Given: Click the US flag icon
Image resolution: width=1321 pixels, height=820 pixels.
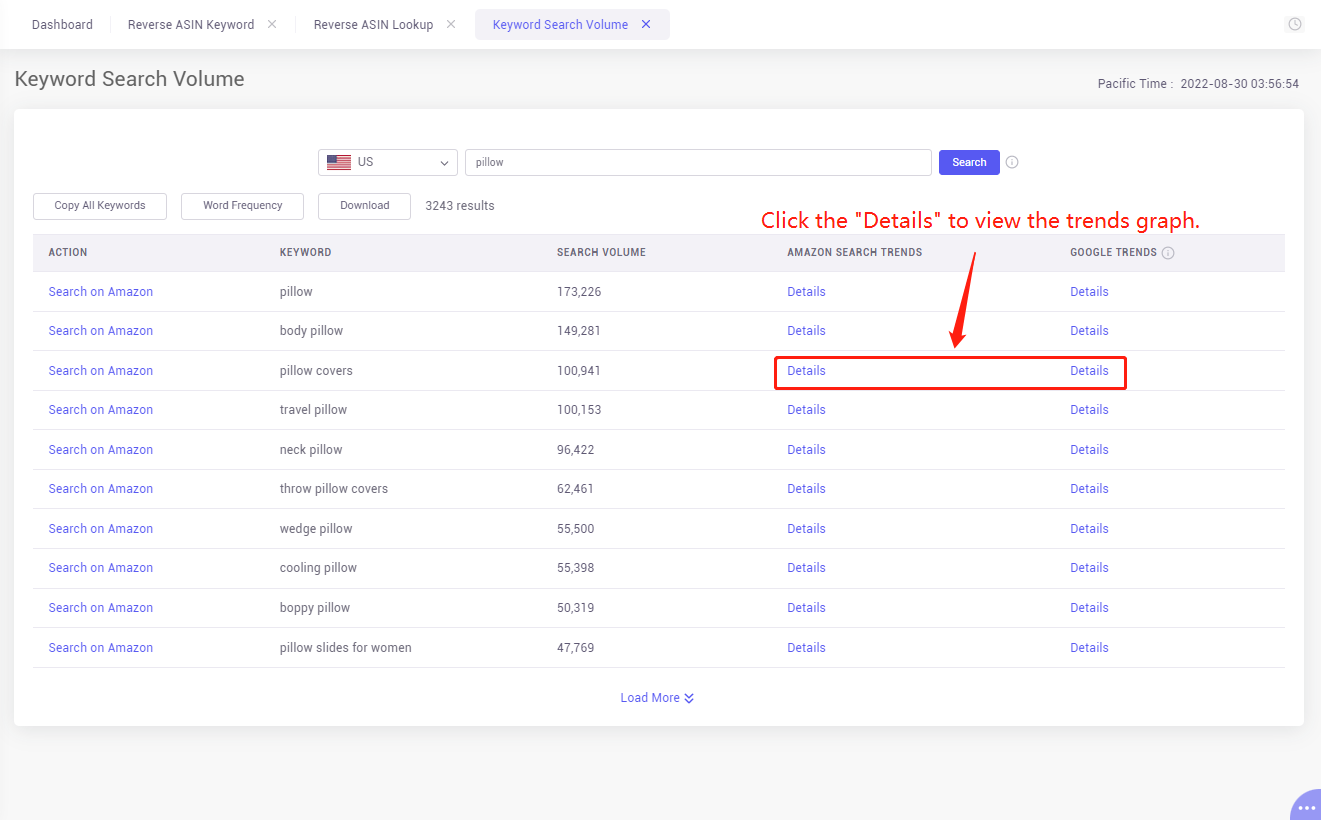Looking at the screenshot, I should 339,162.
